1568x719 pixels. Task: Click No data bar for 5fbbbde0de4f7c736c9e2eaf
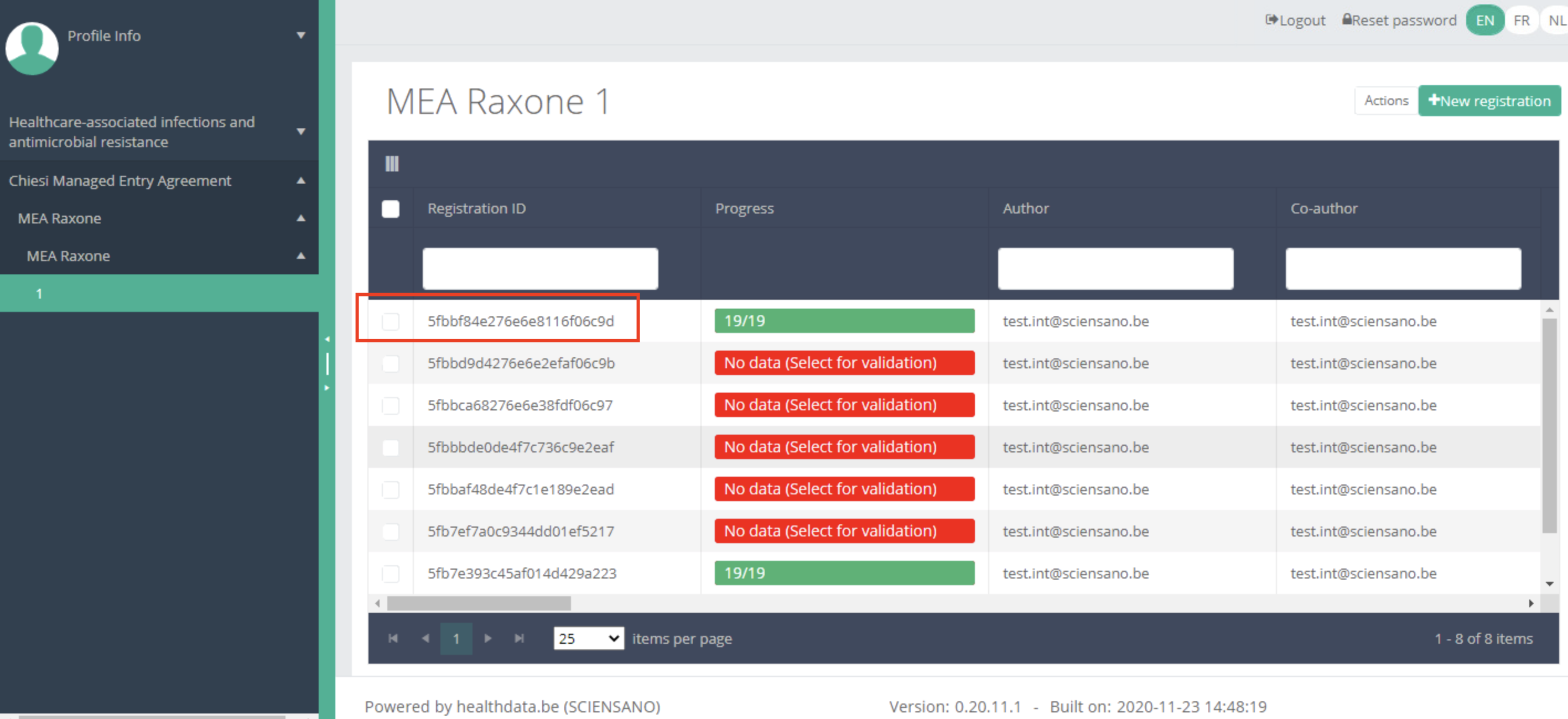pos(844,446)
